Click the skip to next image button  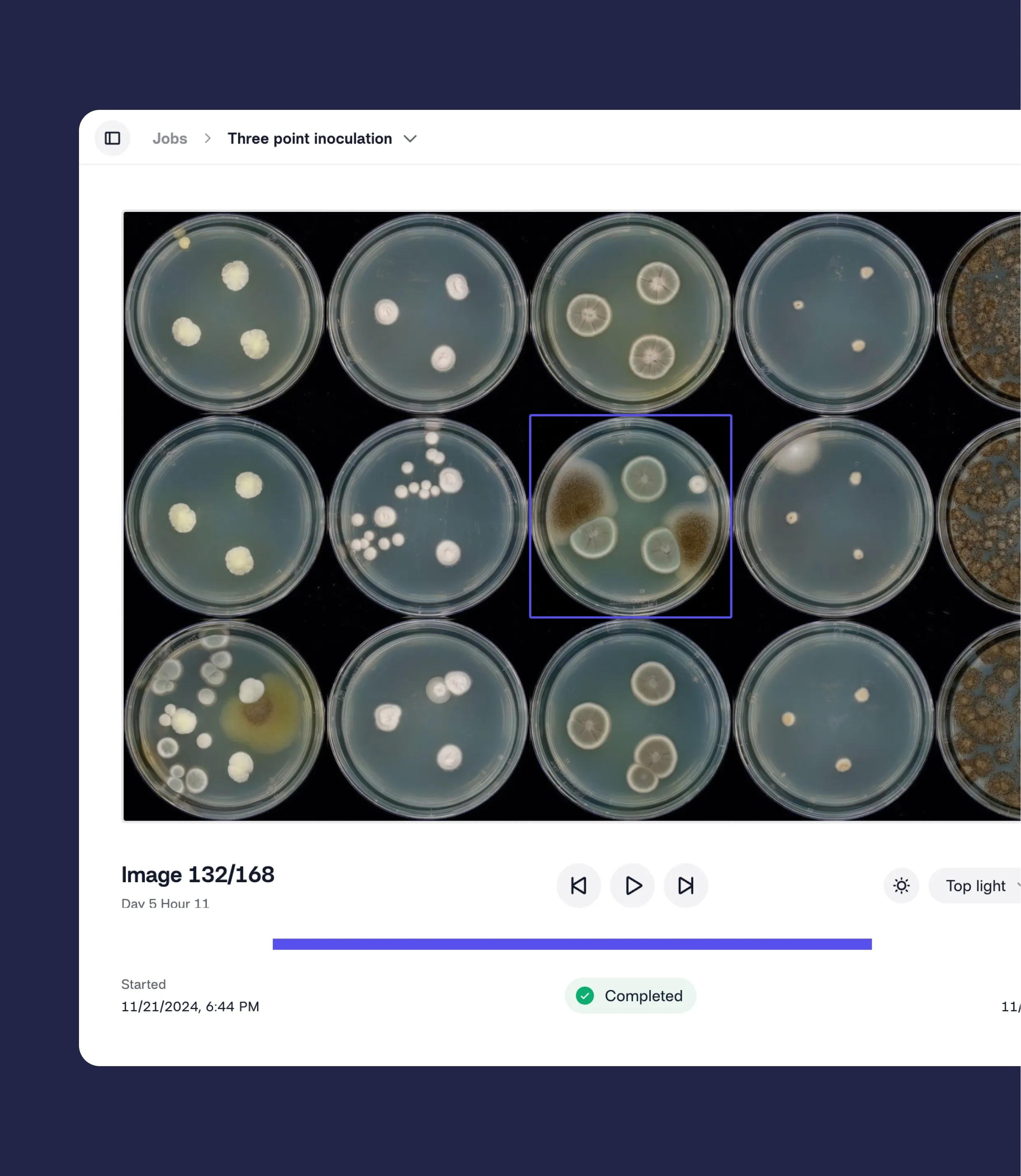[x=685, y=885]
